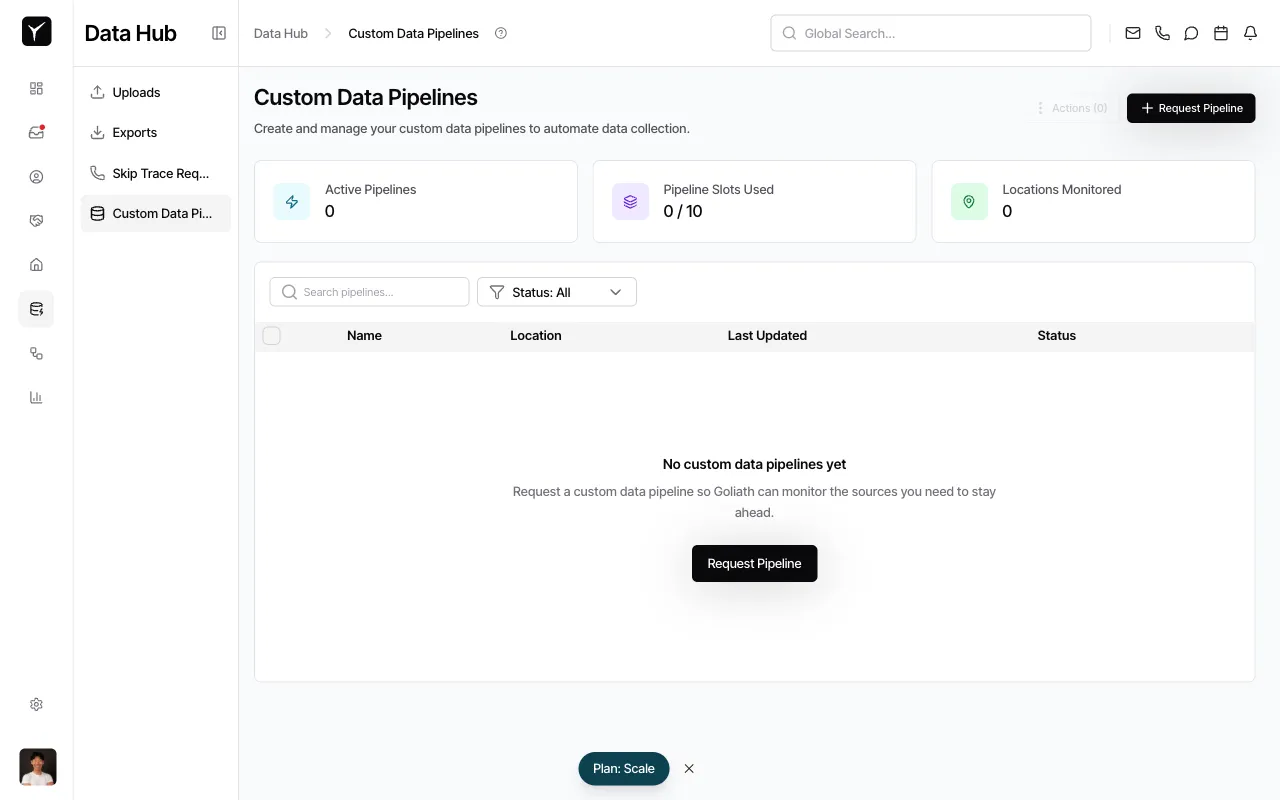Open Data Hub breadcrumb link
Screen dimensions: 1280x800
[x=280, y=33]
